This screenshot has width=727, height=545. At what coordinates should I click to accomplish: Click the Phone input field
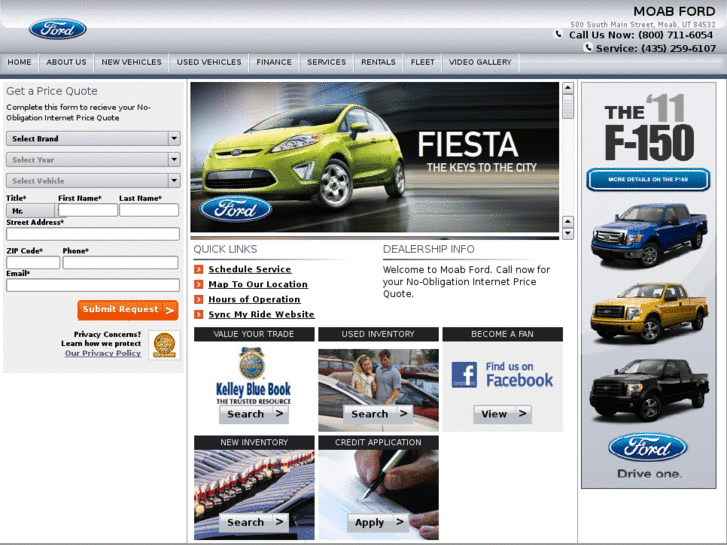121,263
